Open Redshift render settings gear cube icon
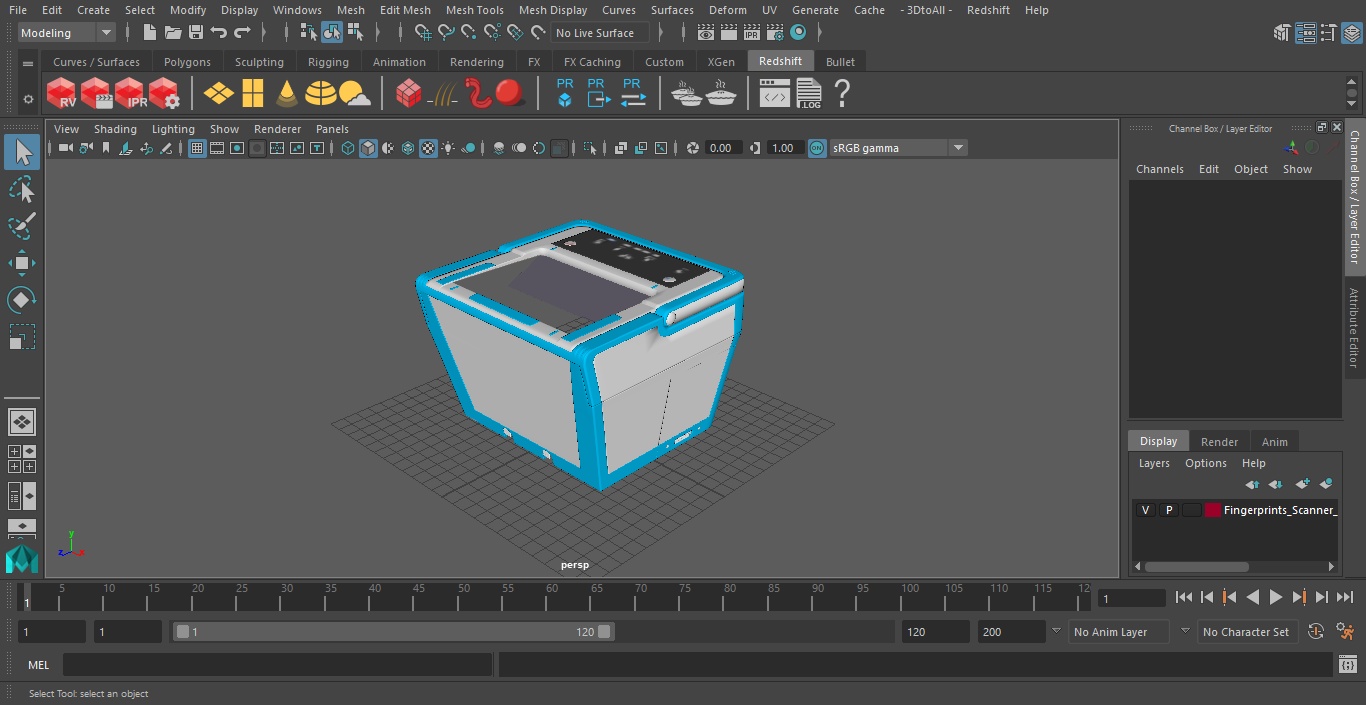 [164, 94]
